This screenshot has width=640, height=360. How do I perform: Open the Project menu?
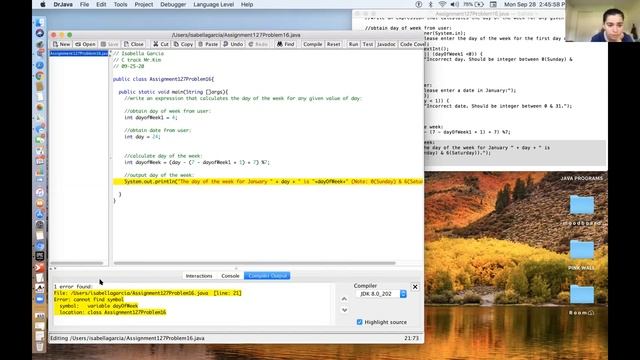144,4
